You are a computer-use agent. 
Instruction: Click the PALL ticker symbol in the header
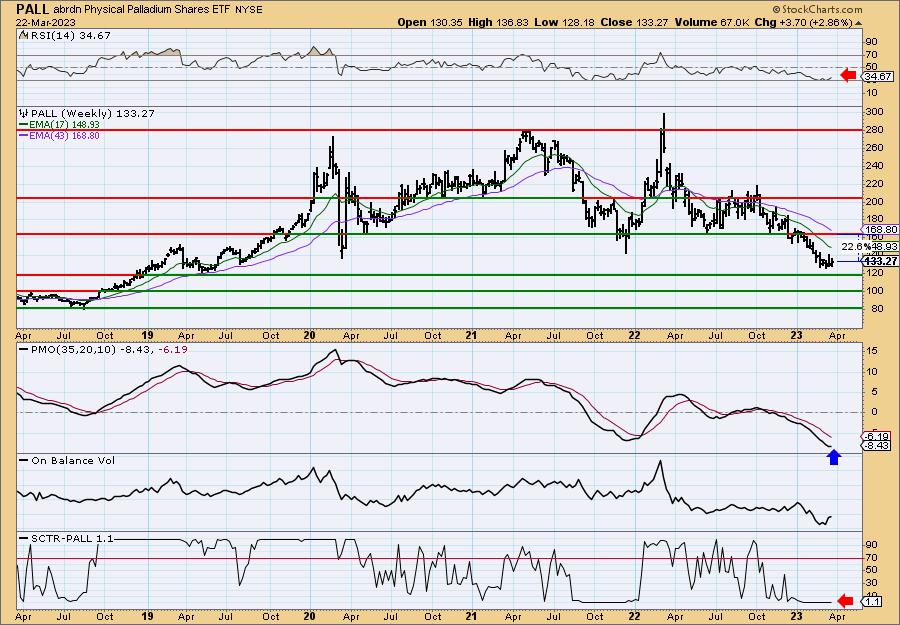[x=33, y=9]
